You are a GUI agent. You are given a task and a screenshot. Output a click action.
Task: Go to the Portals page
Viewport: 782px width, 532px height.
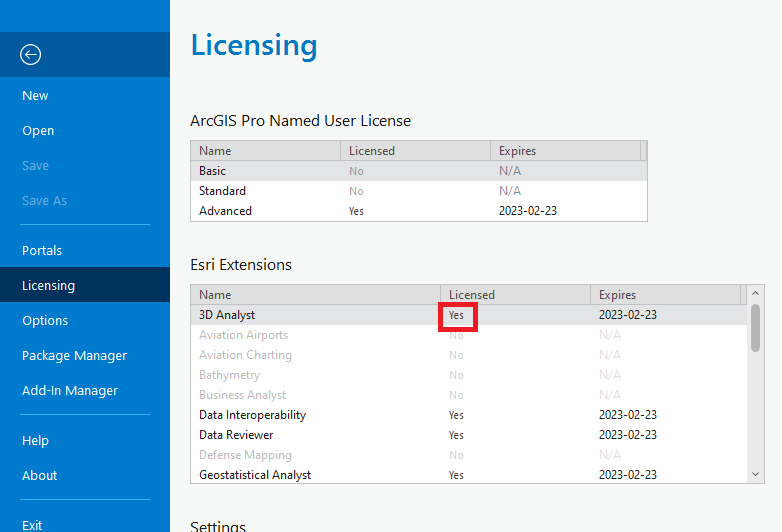(x=42, y=251)
